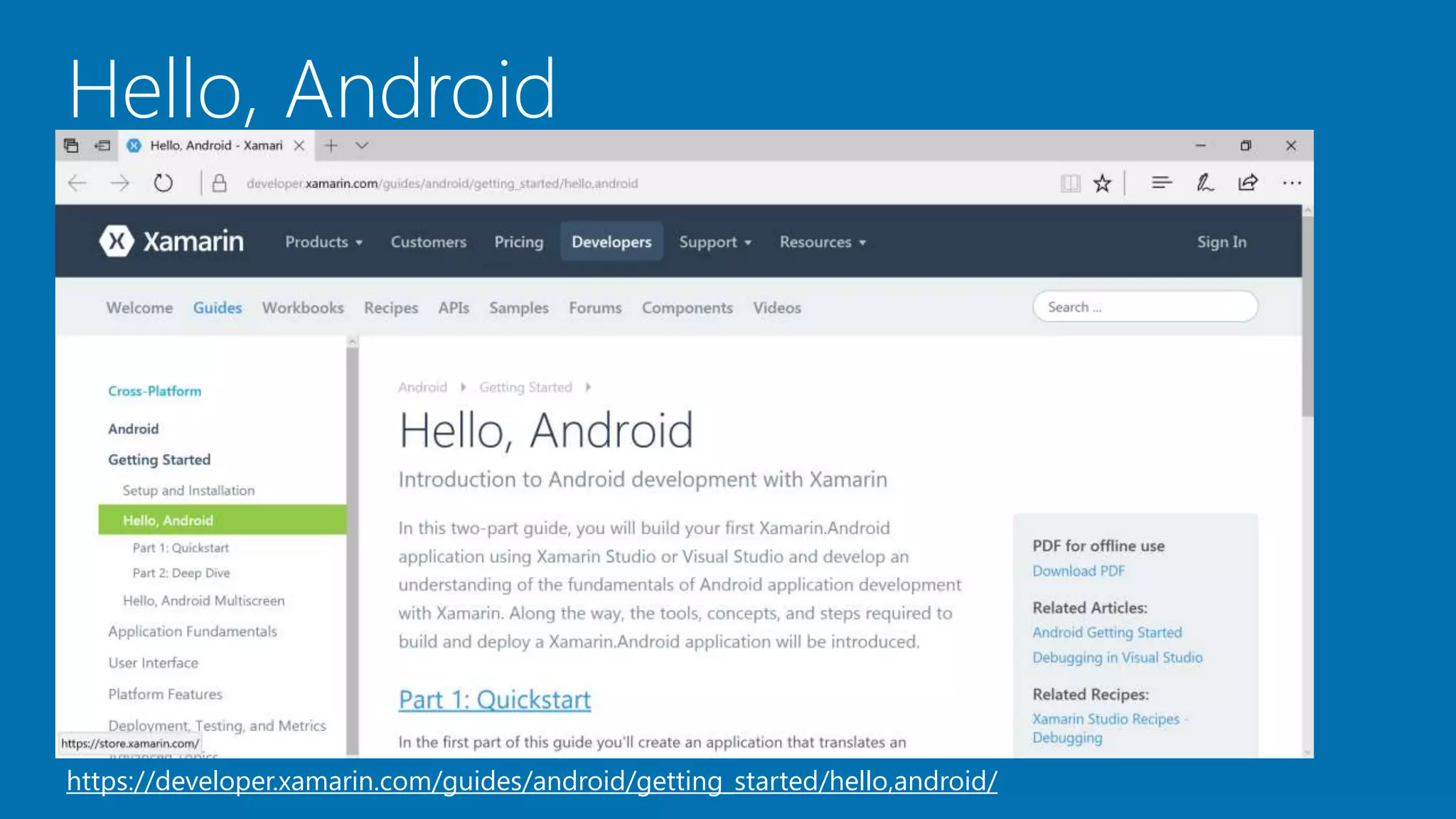Open Cross-Platform in sidebar

pyautogui.click(x=154, y=391)
